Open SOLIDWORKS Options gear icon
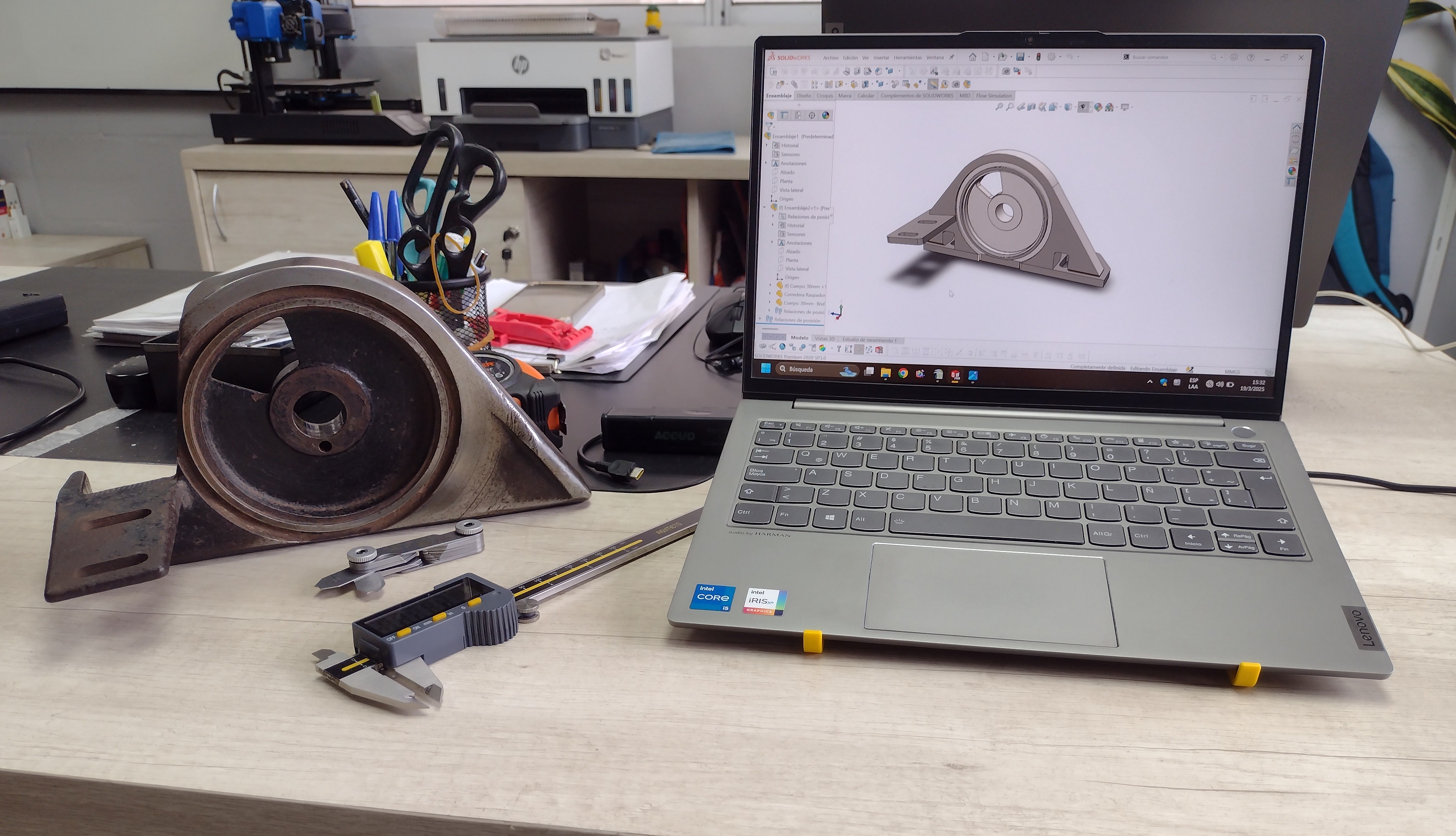This screenshot has height=836, width=1456. click(1052, 57)
